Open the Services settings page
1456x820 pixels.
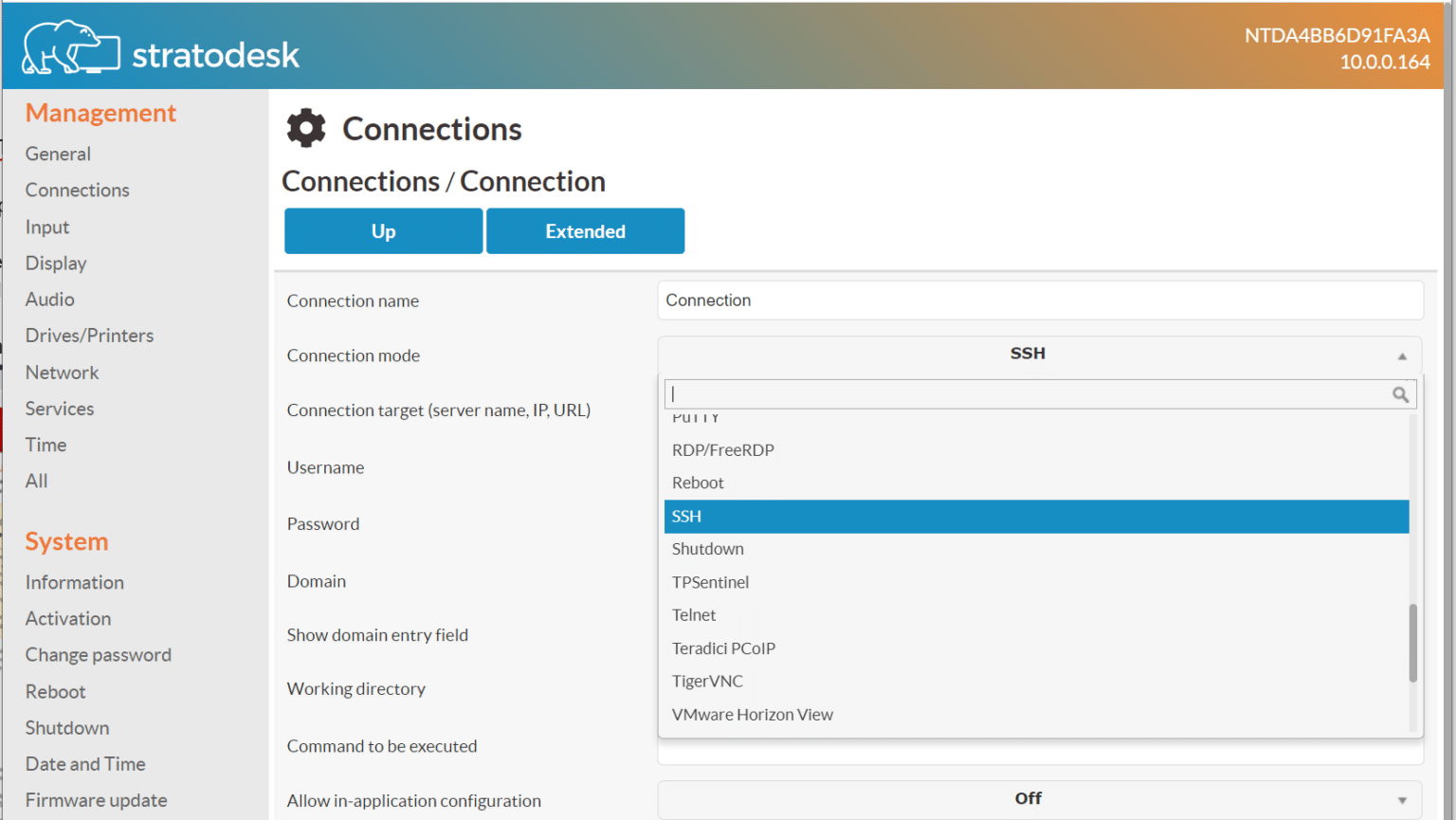pyautogui.click(x=60, y=409)
